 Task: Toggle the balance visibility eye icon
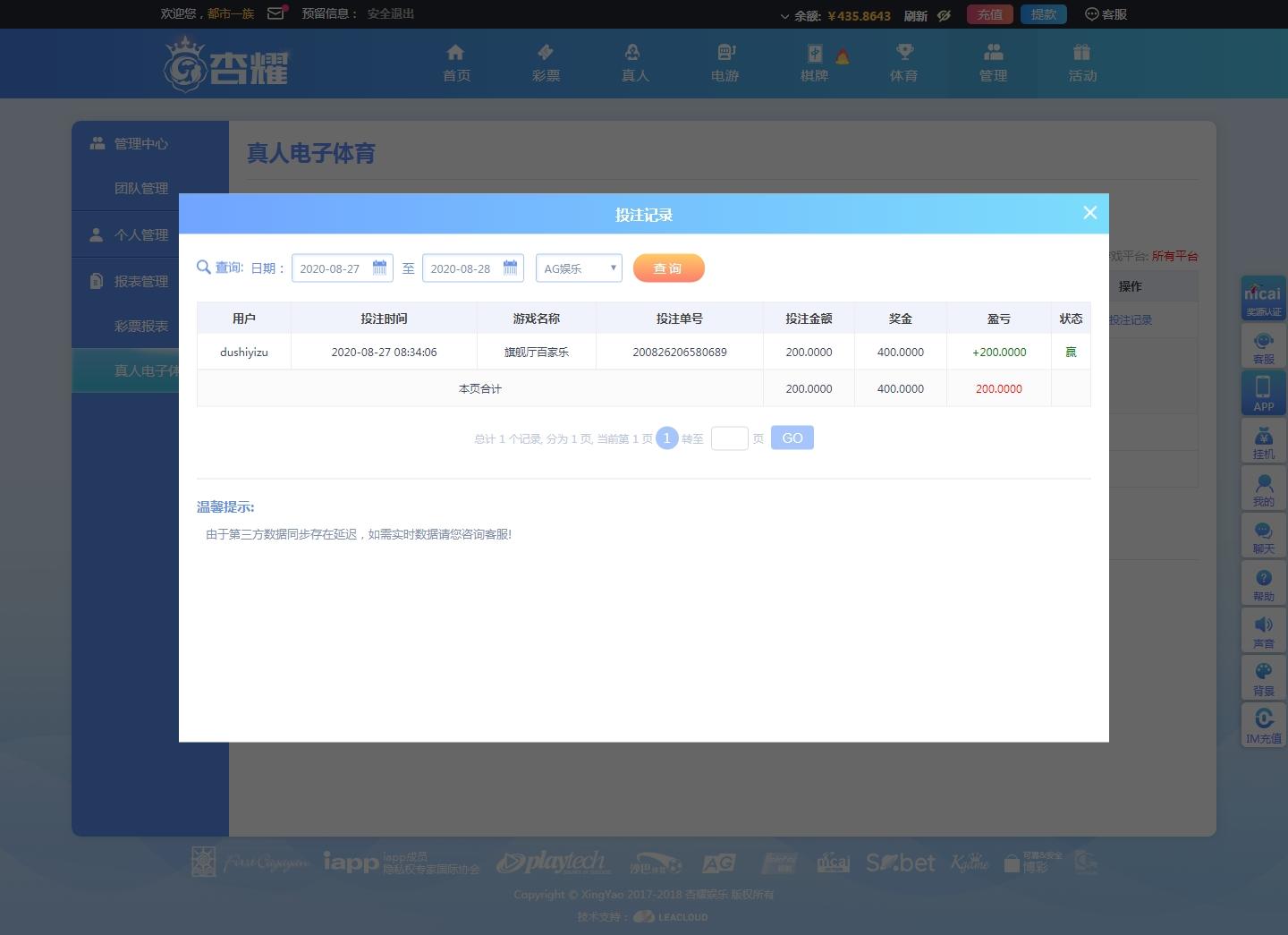(x=944, y=15)
